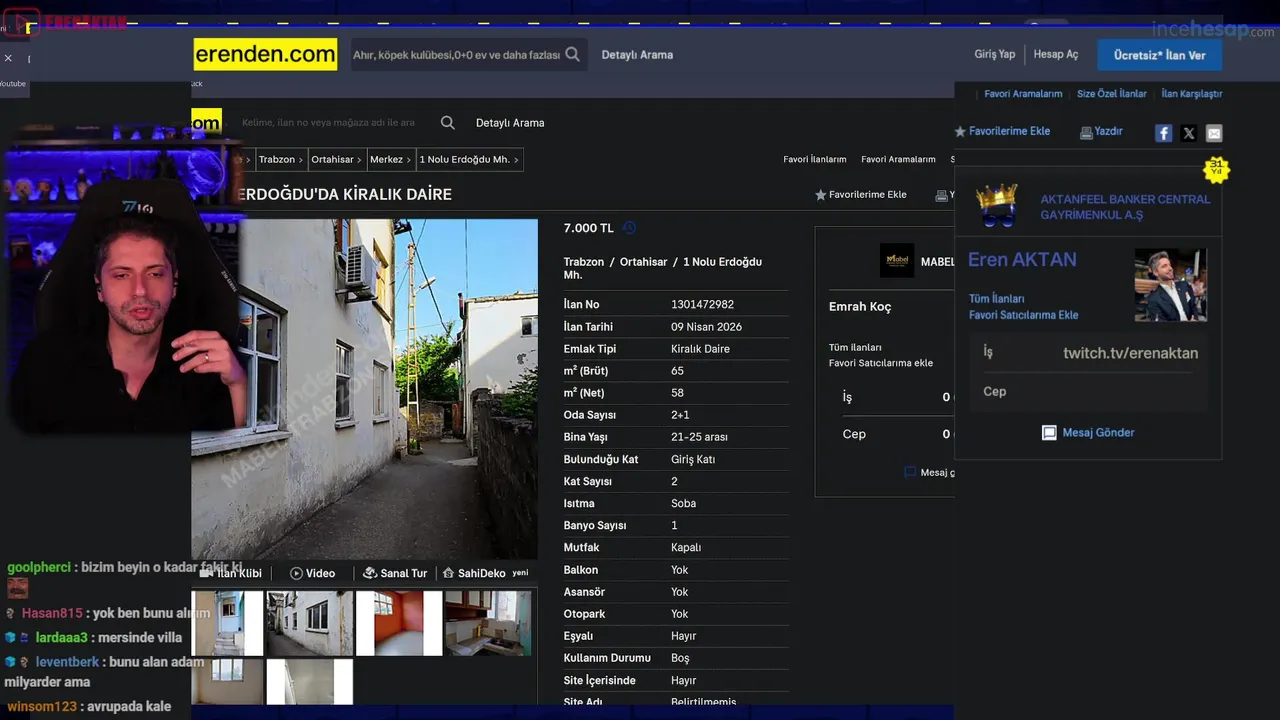Select the stairway entrance thumbnail
1280x720 pixels.
(x=228, y=623)
